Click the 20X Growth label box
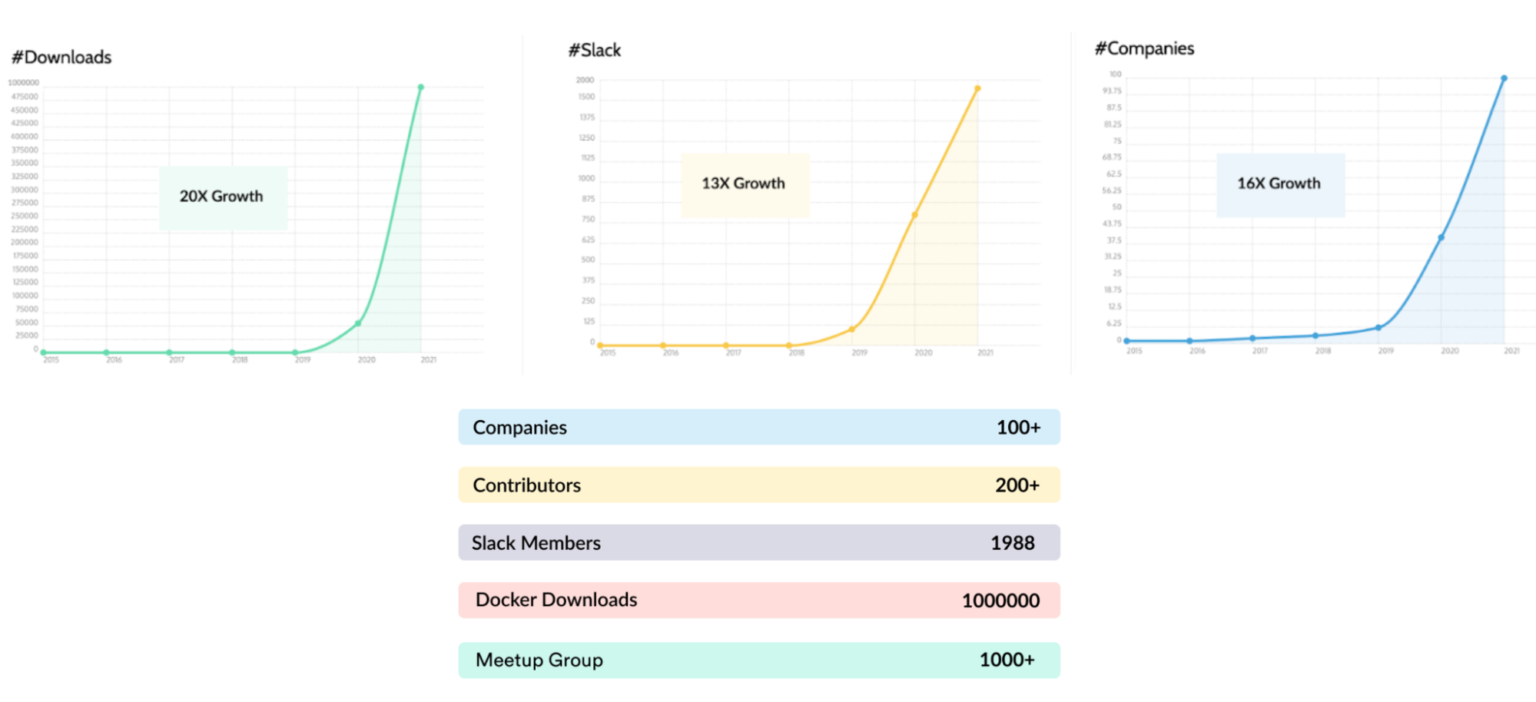Viewport: 1536px width, 702px height. click(x=222, y=197)
